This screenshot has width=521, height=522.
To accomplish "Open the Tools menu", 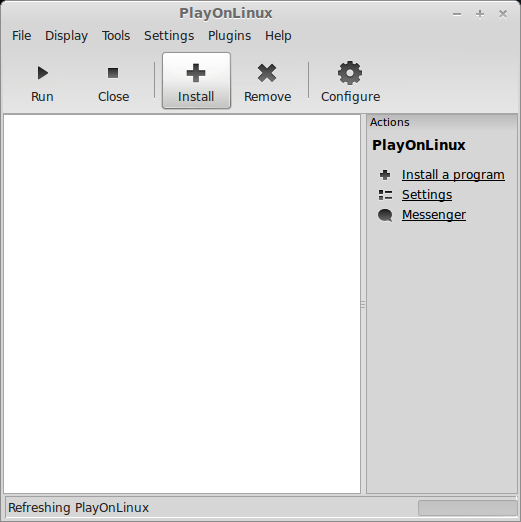I will 116,36.
